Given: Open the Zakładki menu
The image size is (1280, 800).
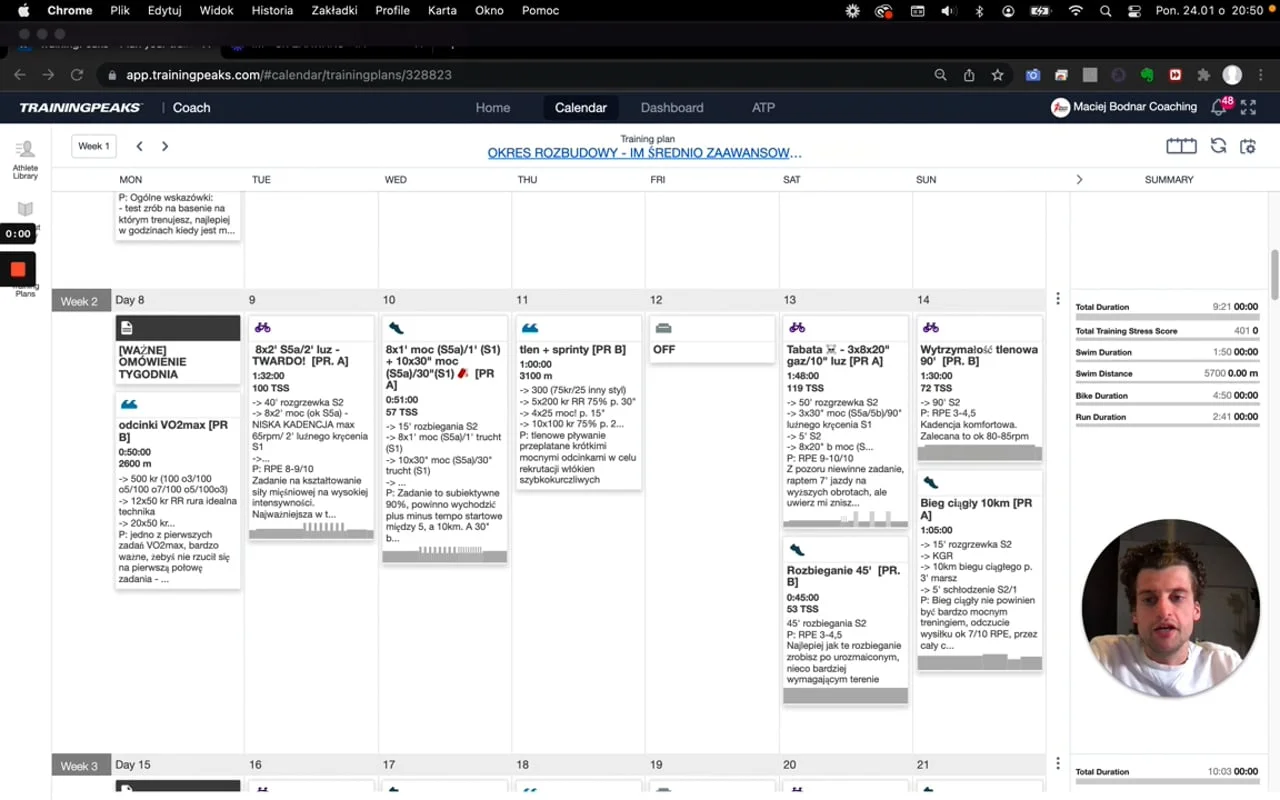Looking at the screenshot, I should [x=333, y=10].
